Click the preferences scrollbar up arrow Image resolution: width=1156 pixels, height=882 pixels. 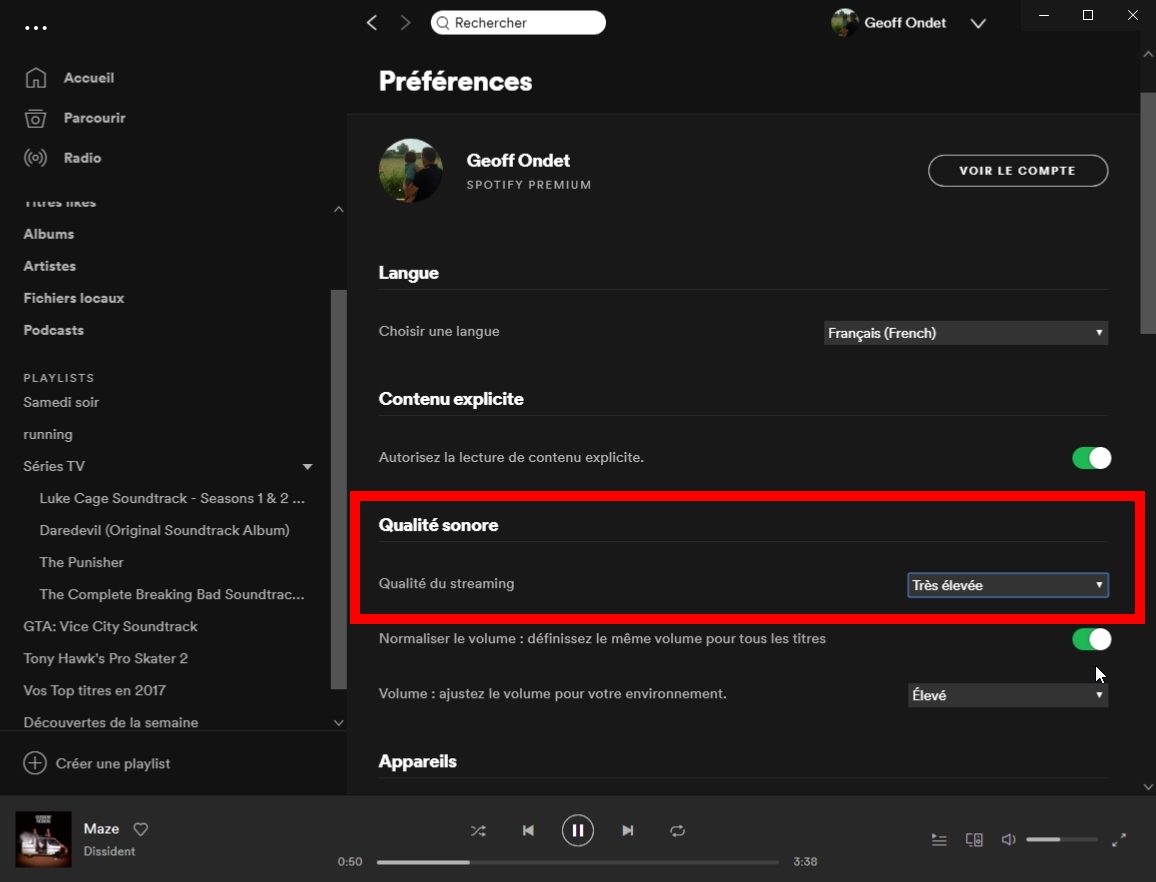pyautogui.click(x=1148, y=54)
